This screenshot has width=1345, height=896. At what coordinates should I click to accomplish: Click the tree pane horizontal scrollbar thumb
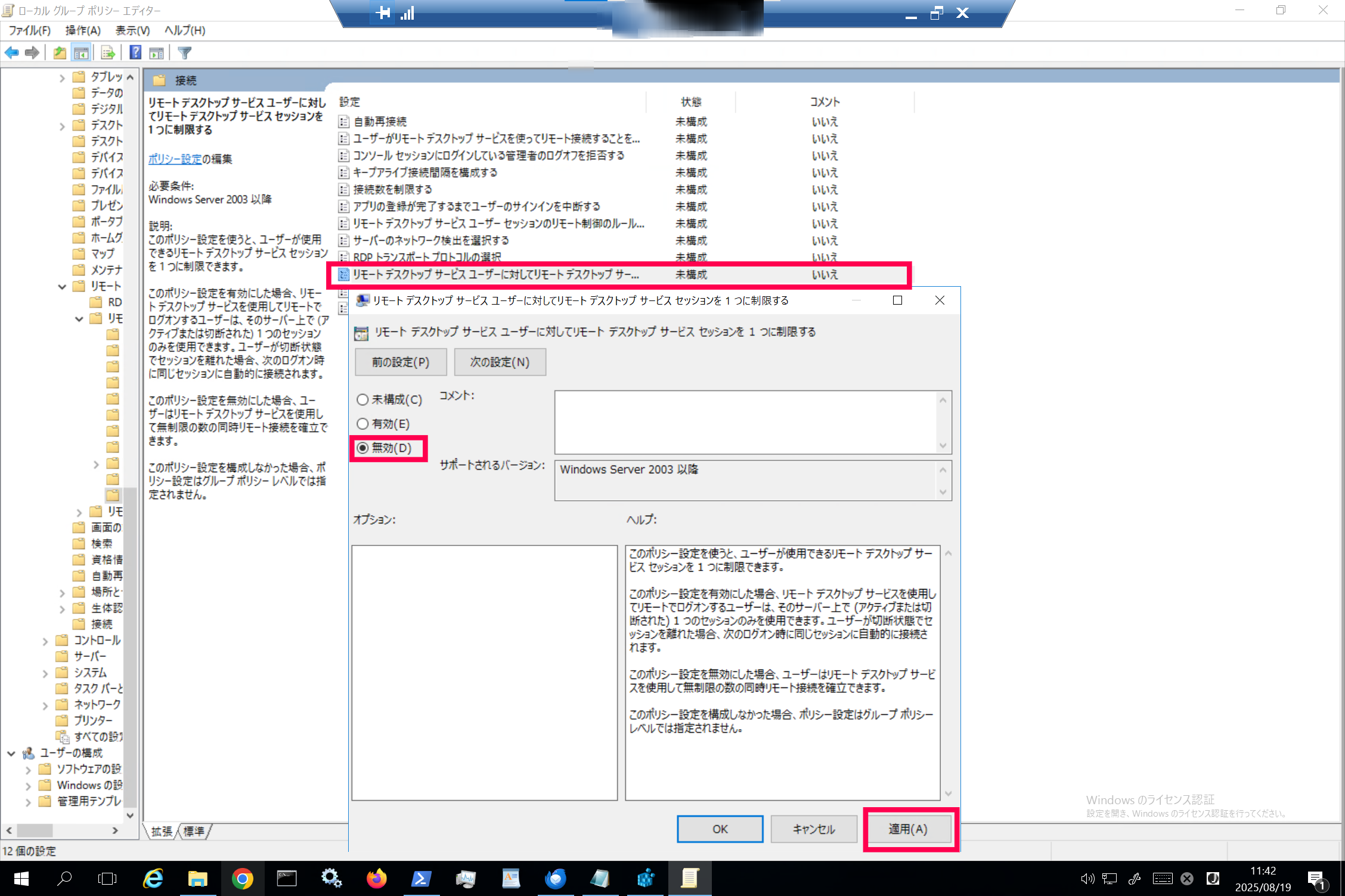coord(35,830)
